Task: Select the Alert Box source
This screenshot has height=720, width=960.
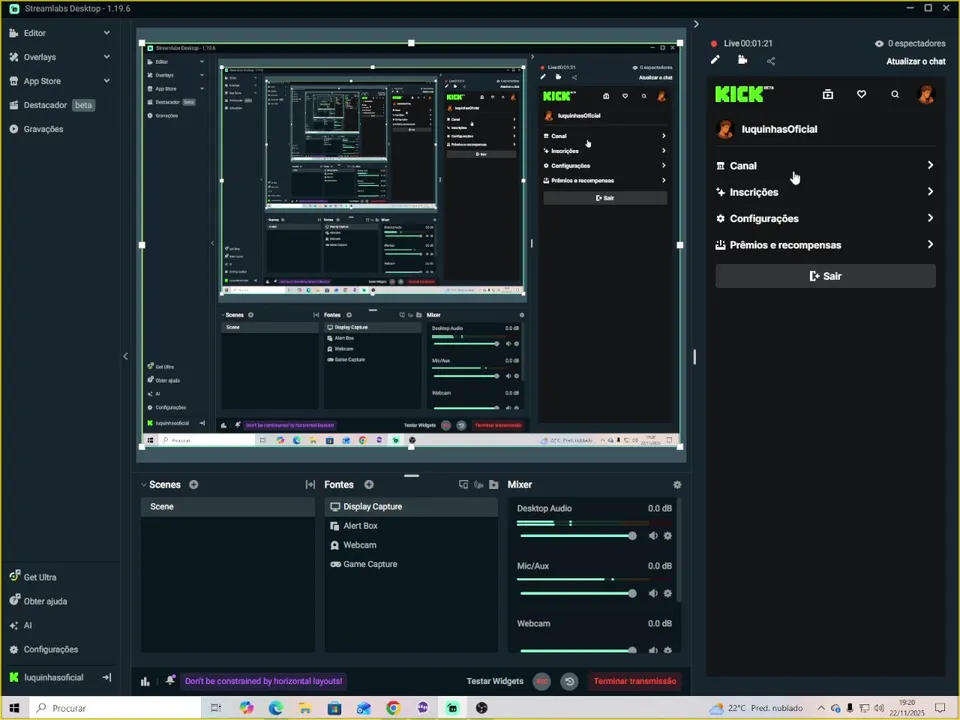Action: tap(411, 525)
